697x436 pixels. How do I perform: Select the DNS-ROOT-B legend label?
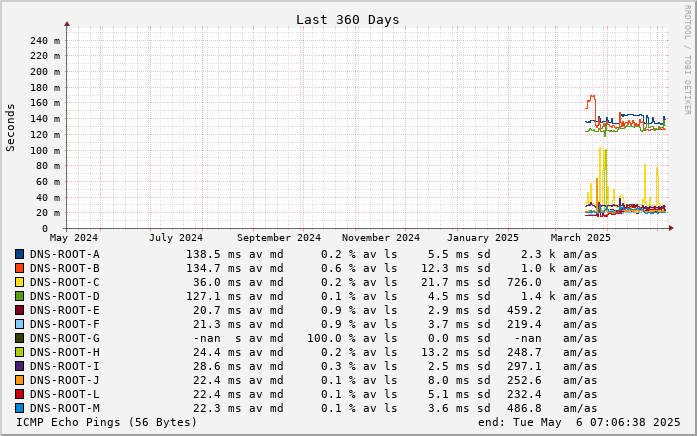click(x=65, y=268)
